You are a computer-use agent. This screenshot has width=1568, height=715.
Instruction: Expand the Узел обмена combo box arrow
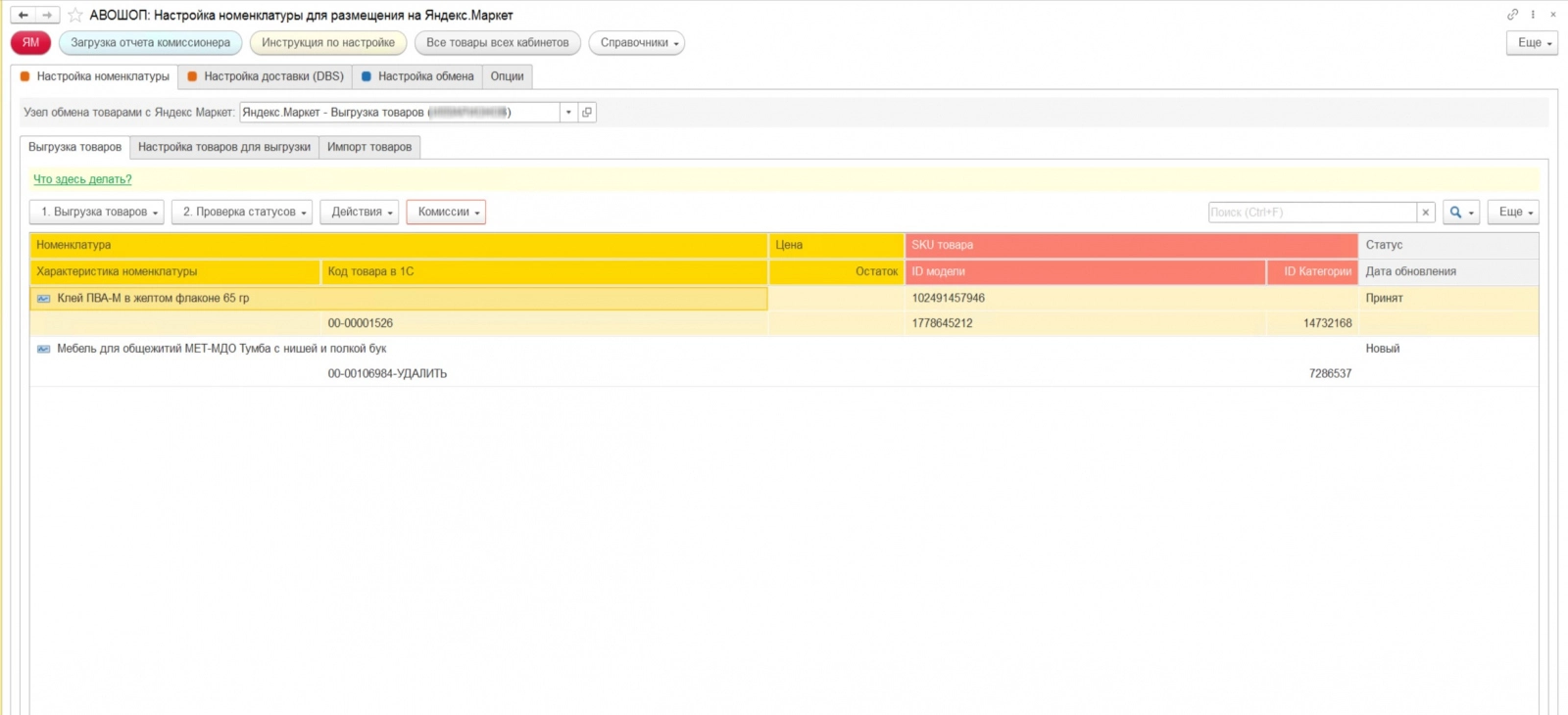pyautogui.click(x=568, y=113)
